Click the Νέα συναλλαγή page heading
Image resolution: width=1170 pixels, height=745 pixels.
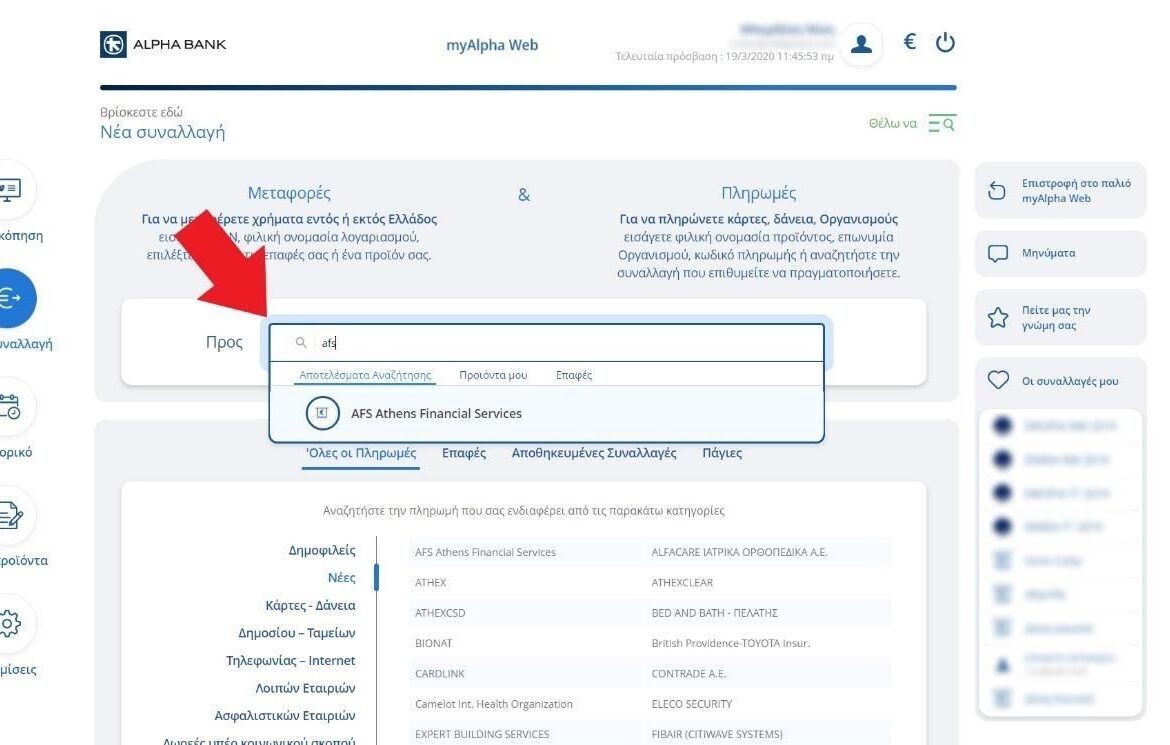click(x=163, y=132)
